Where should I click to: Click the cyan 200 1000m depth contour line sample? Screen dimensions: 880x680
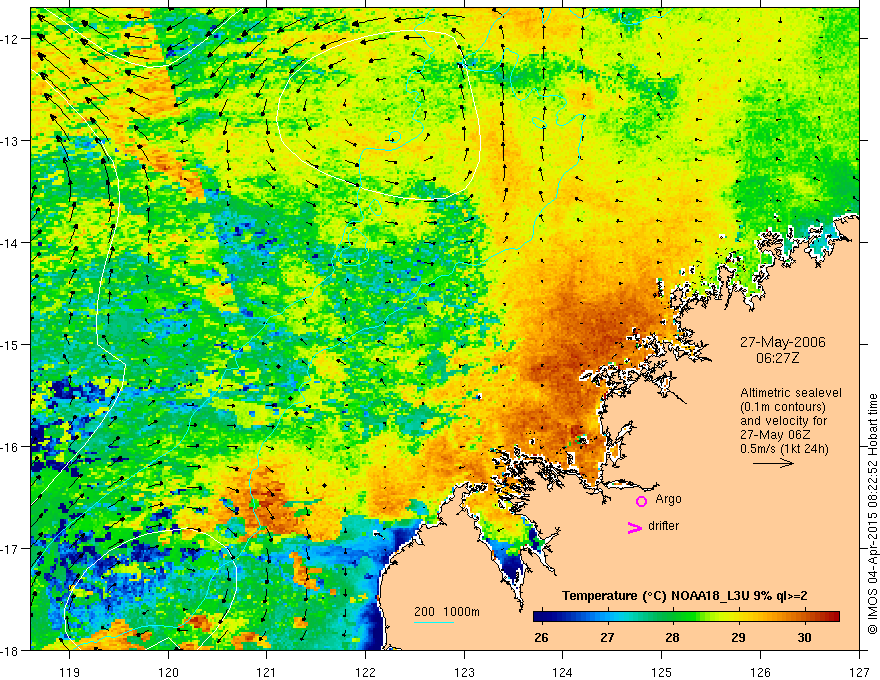point(434,622)
